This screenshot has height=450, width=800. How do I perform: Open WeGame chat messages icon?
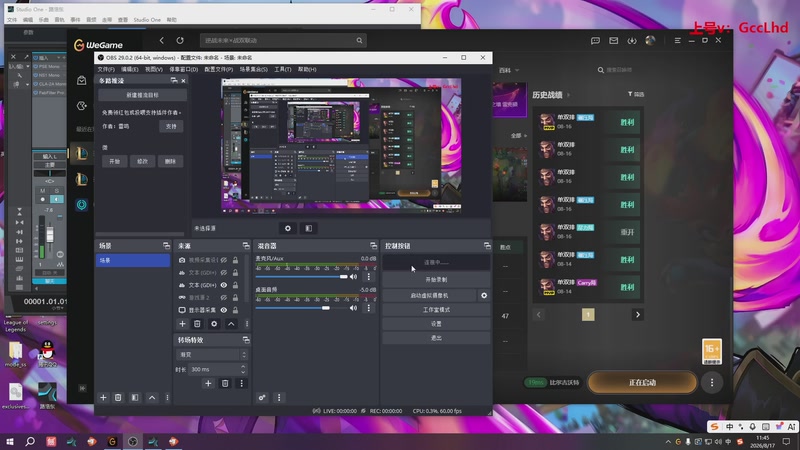point(595,40)
